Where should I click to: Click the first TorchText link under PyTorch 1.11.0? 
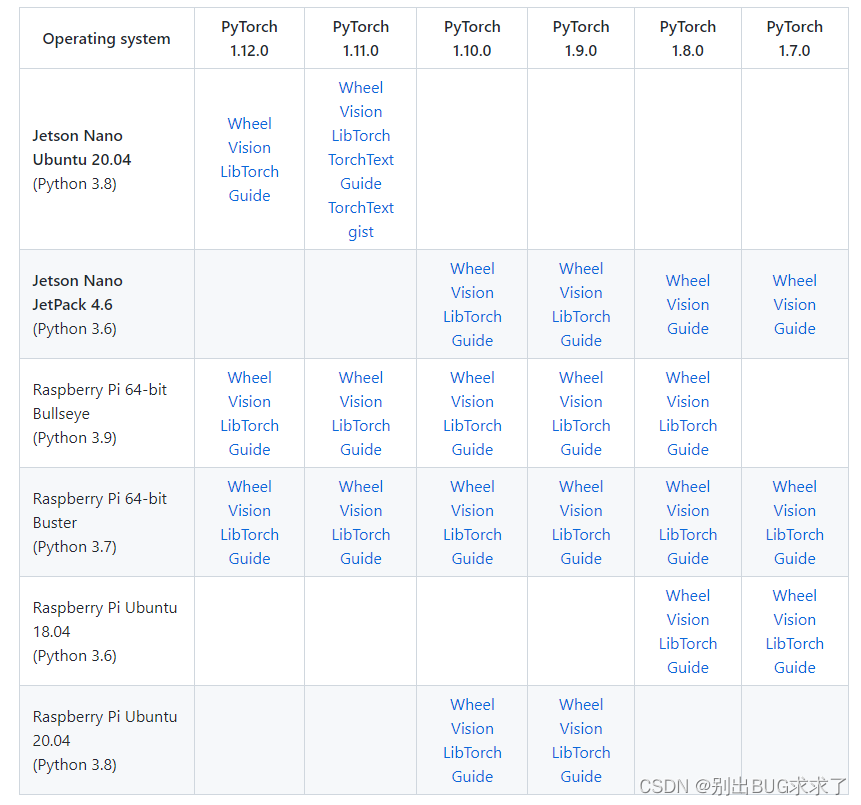[361, 160]
